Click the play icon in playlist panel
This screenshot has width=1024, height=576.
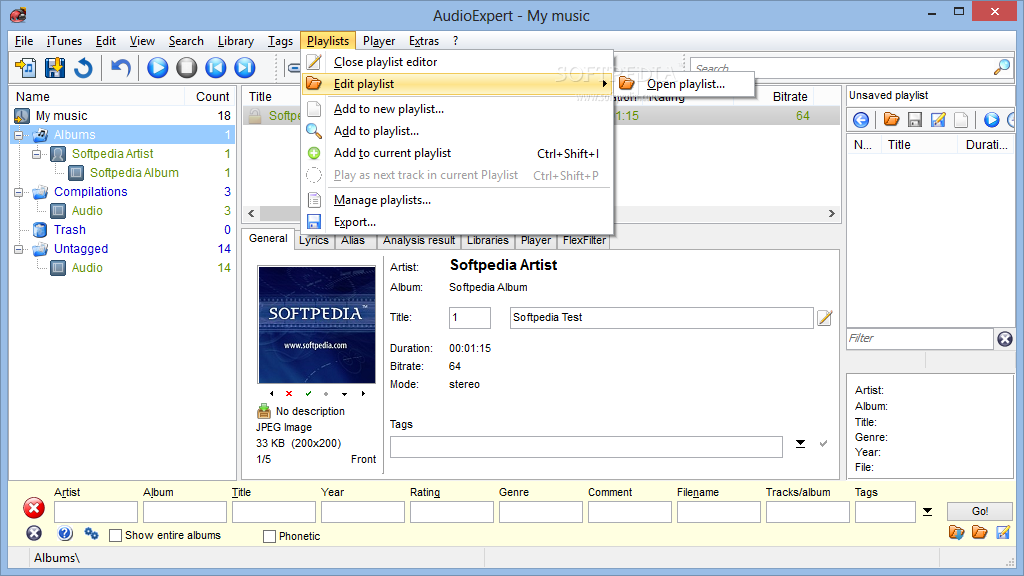pos(991,120)
